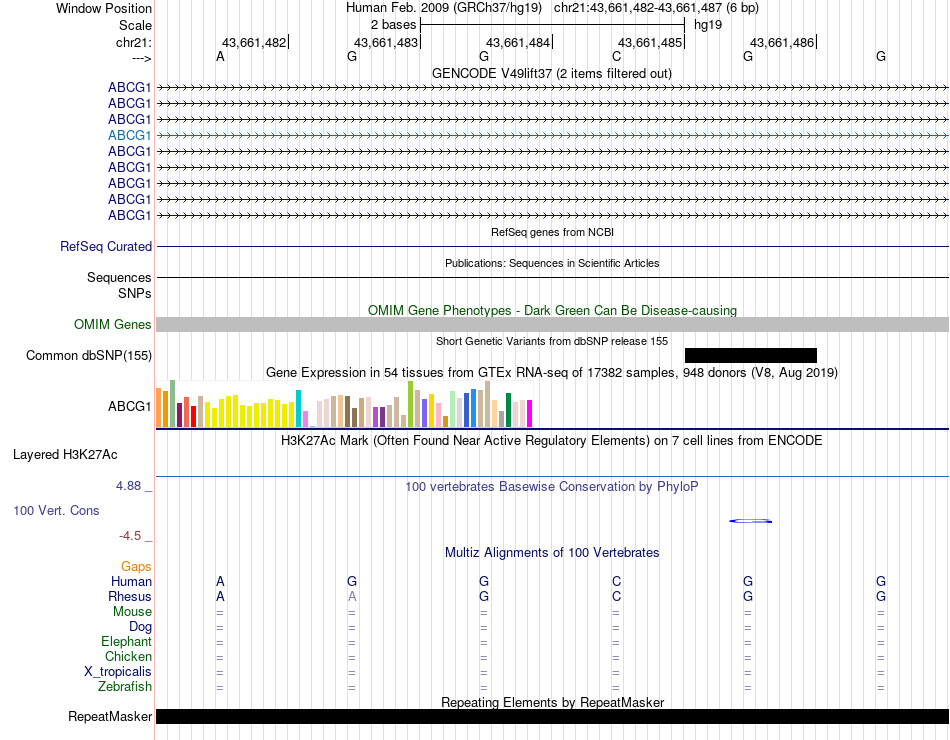
Task: Click the RepeatMasker track label
Action: 110,717
